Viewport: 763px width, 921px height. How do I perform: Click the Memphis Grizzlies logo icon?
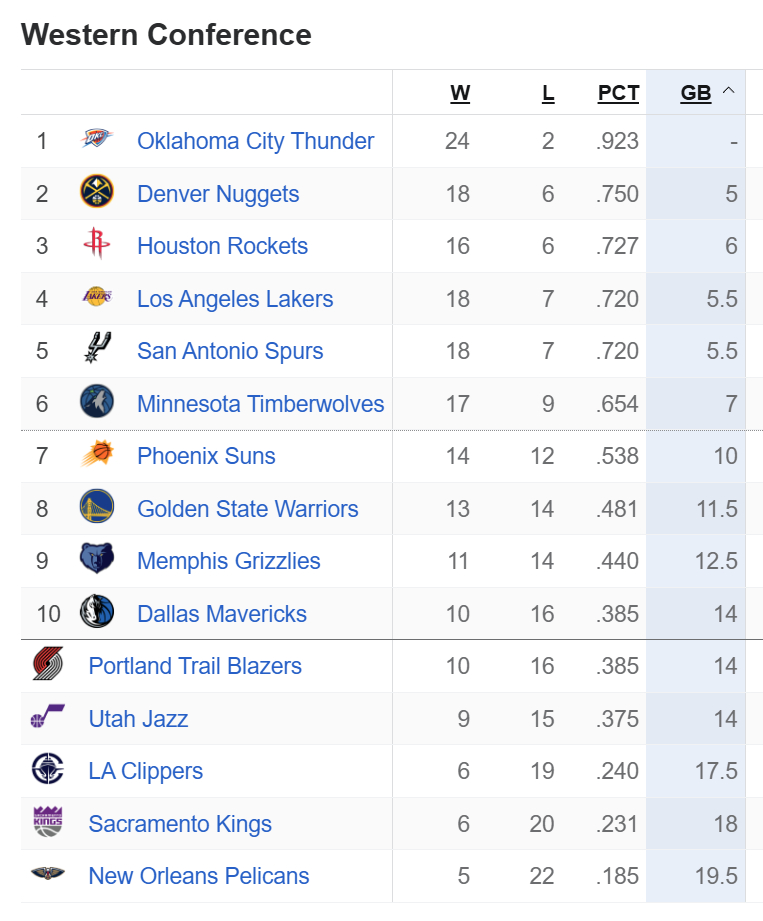(97, 561)
